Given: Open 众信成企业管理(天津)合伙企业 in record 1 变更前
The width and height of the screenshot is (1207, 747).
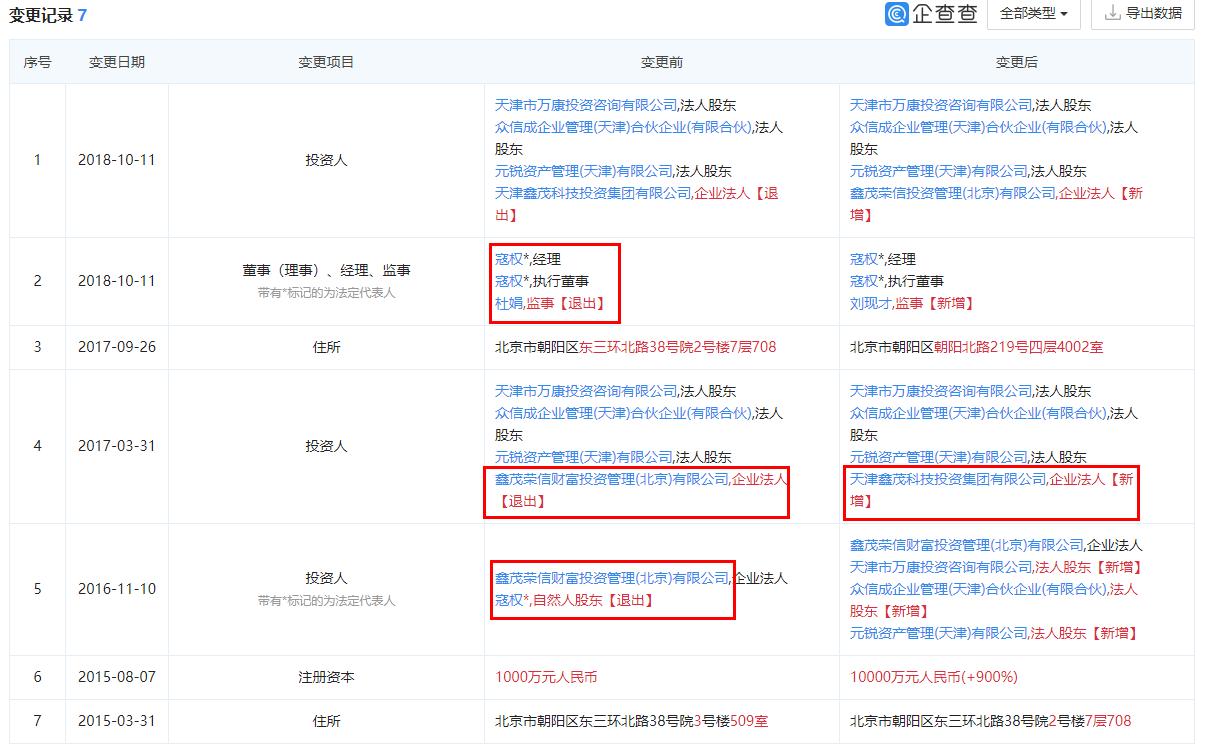Looking at the screenshot, I should (x=622, y=127).
